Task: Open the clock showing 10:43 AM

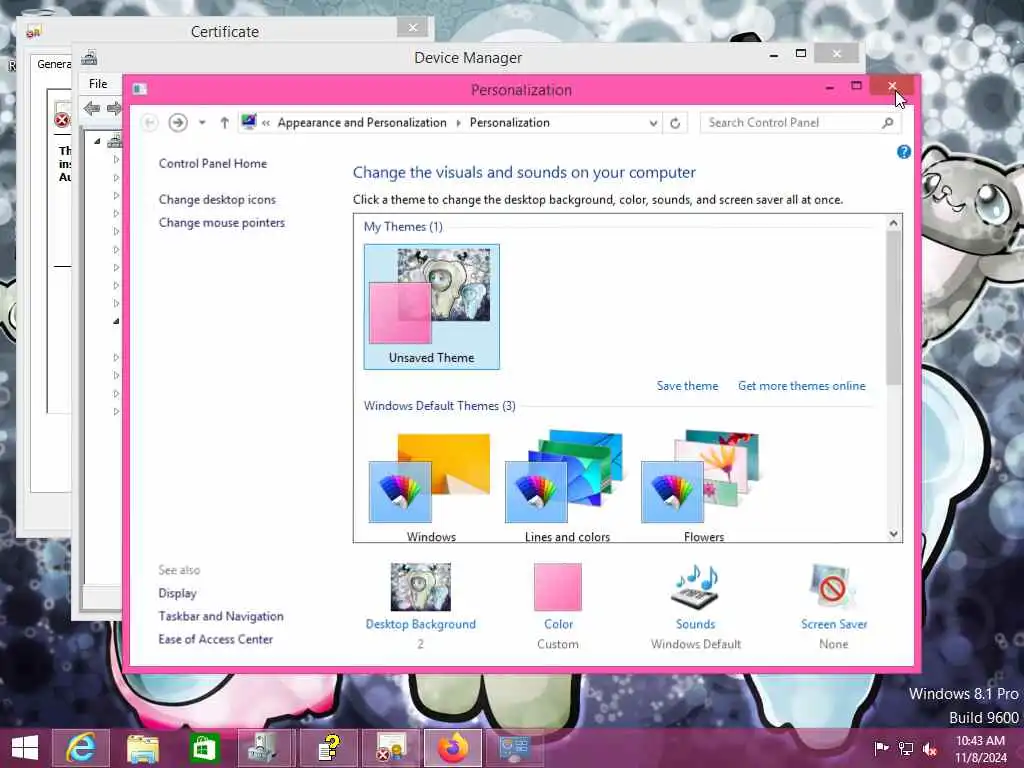Action: point(980,748)
